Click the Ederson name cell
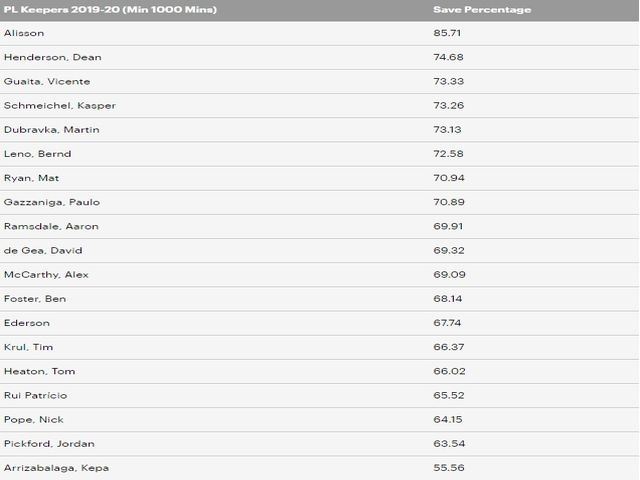 pyautogui.click(x=26, y=323)
